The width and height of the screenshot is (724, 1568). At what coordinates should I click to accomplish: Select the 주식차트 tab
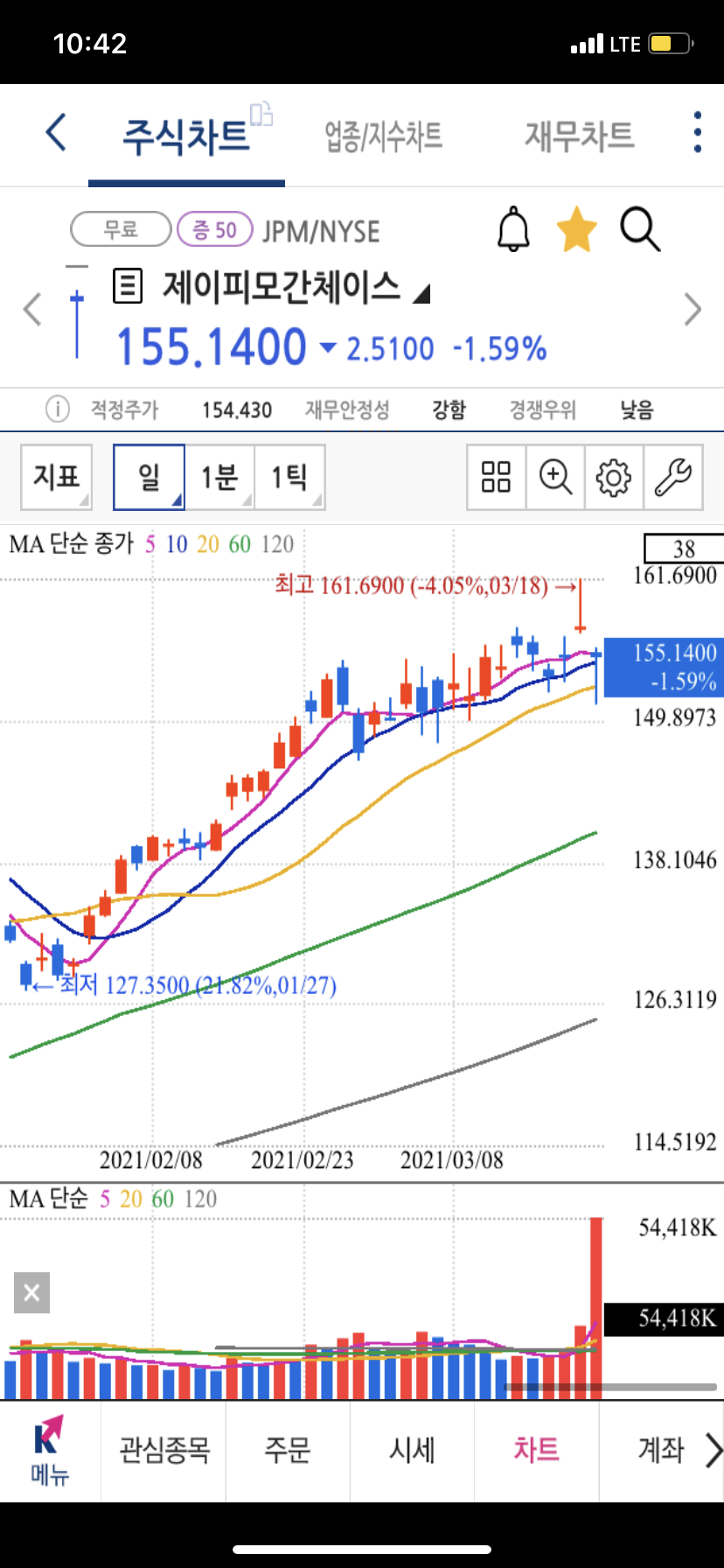(186, 136)
